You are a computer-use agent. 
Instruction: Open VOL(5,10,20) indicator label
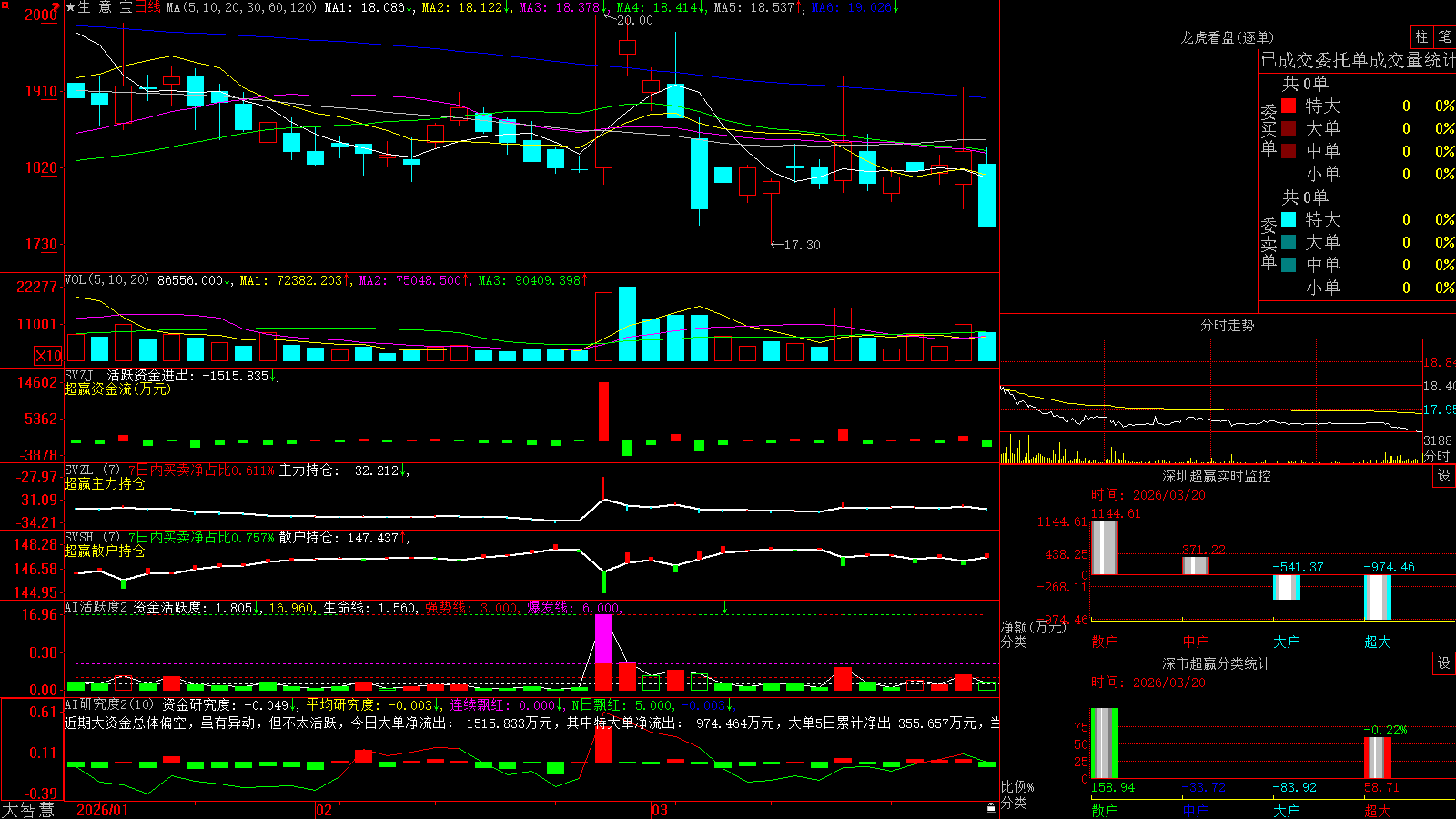point(106,279)
